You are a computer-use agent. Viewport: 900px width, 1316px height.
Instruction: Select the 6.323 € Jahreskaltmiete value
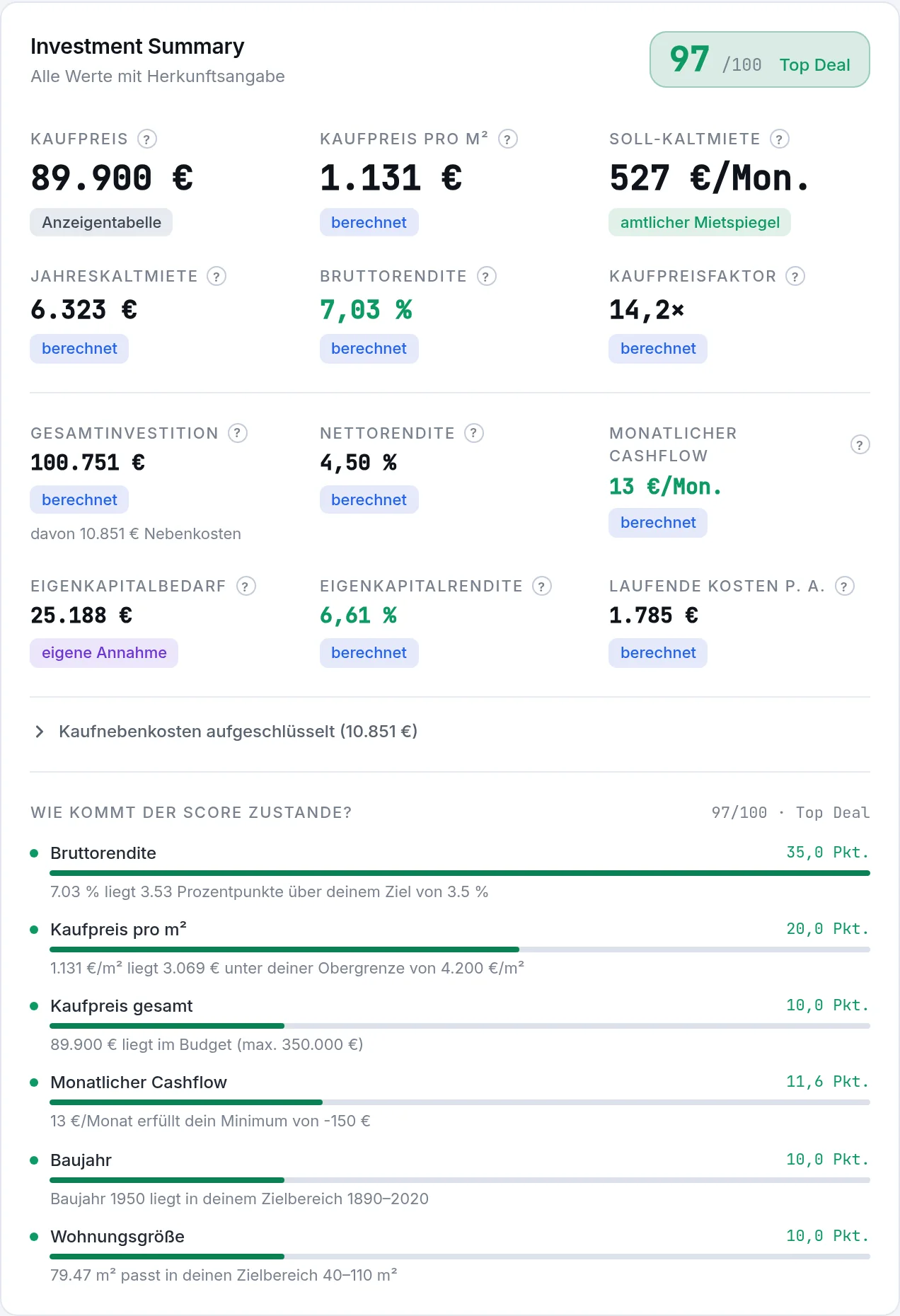[x=84, y=310]
